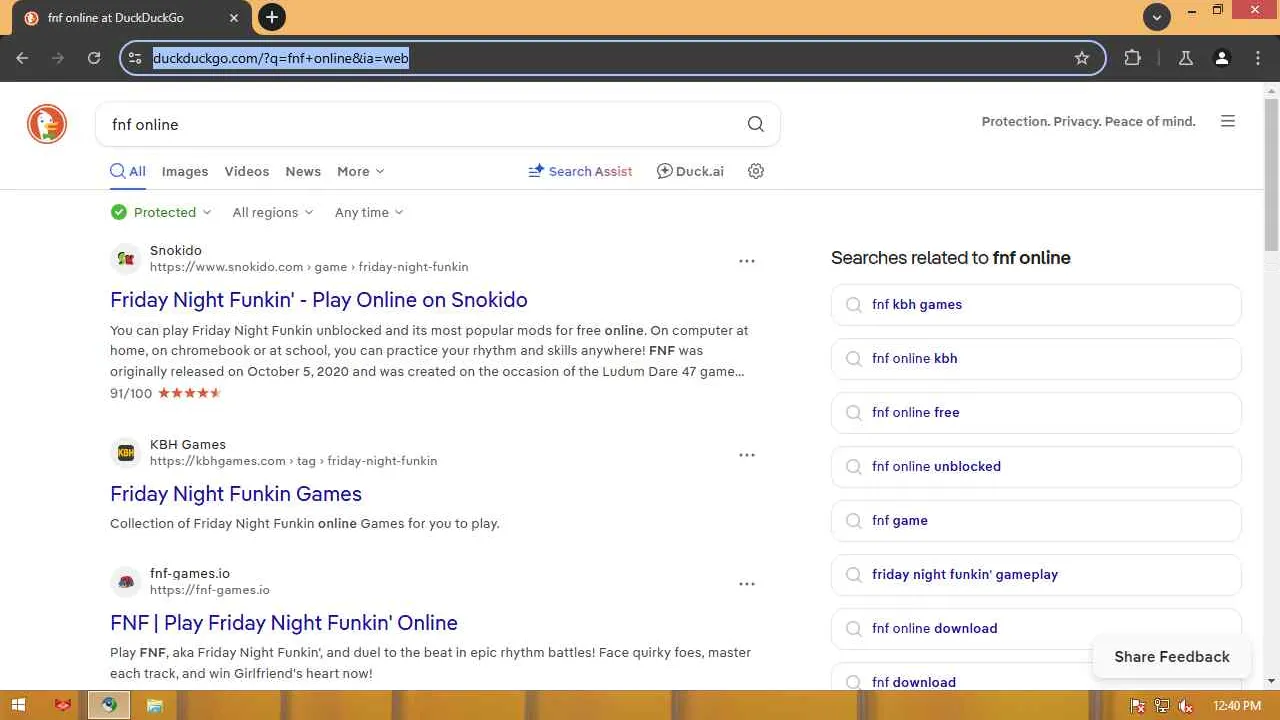Image resolution: width=1280 pixels, height=720 pixels.
Task: Open Duck.ai chat
Action: [x=690, y=171]
